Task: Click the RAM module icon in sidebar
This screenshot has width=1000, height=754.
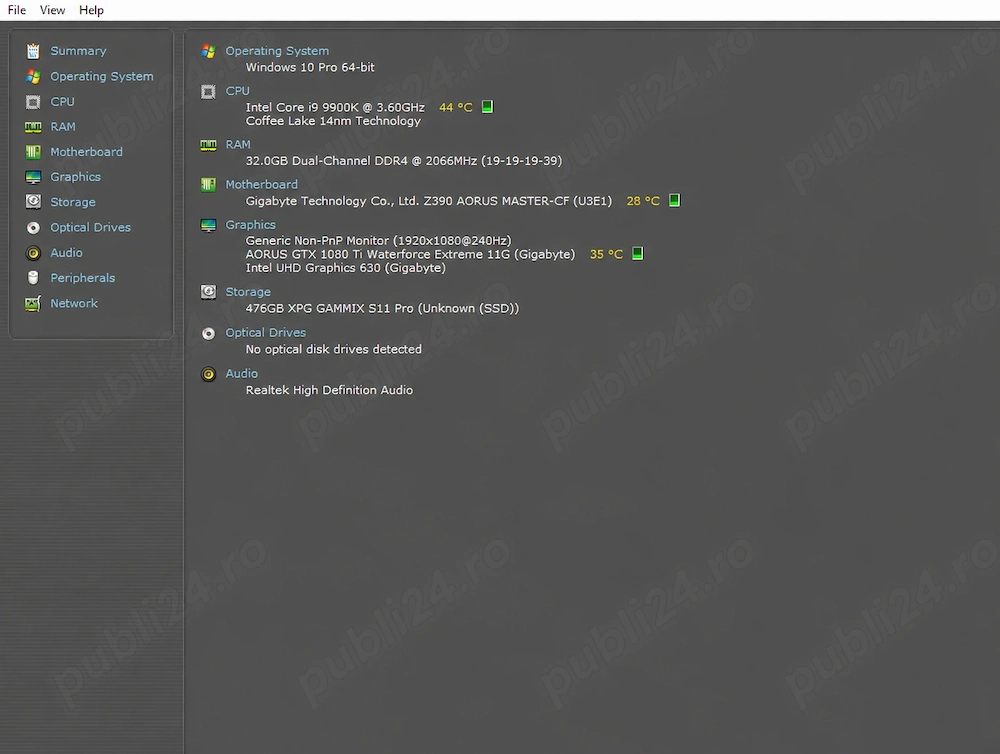Action: click(33, 127)
